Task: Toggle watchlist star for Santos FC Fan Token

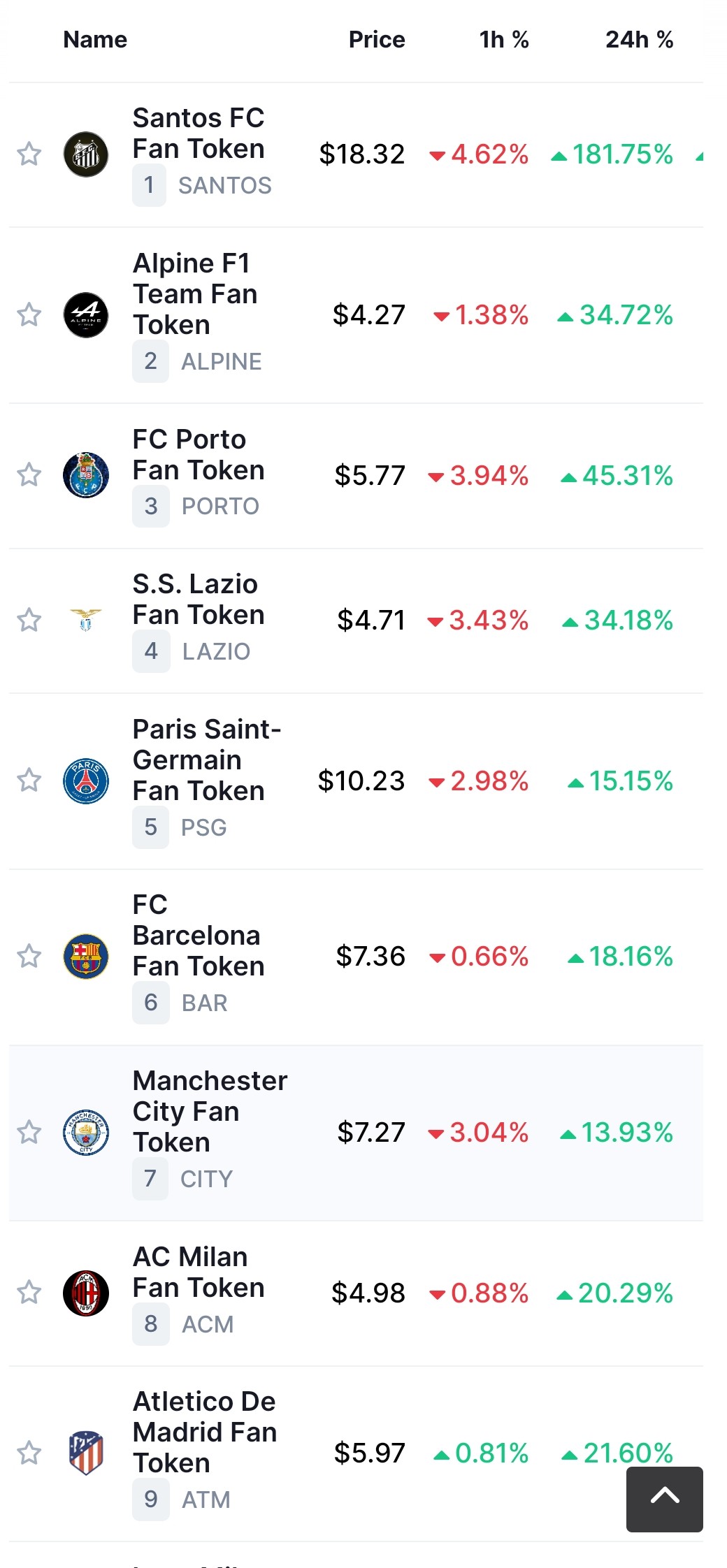Action: (x=29, y=154)
